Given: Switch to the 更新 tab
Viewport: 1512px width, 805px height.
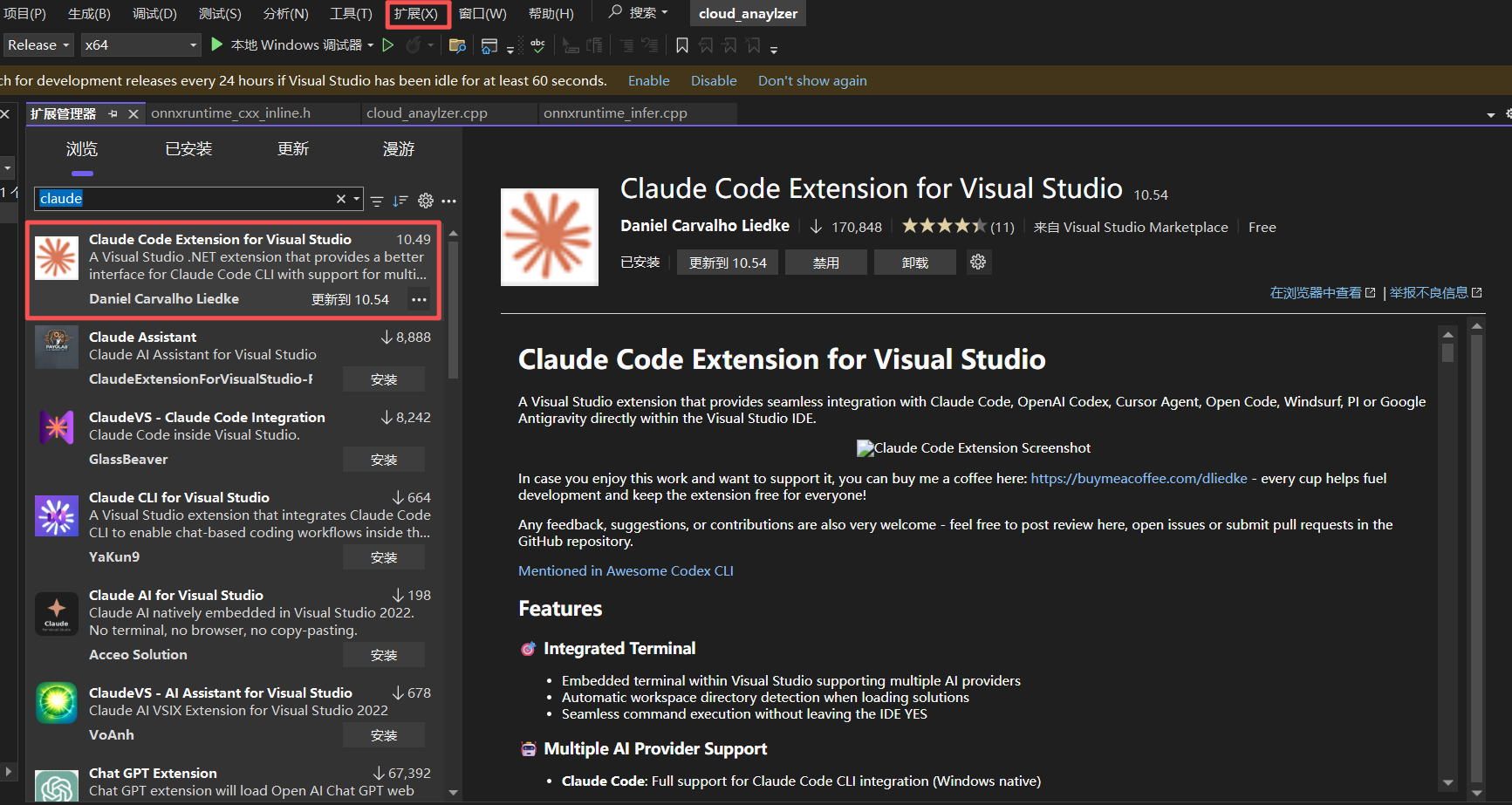Looking at the screenshot, I should [293, 149].
